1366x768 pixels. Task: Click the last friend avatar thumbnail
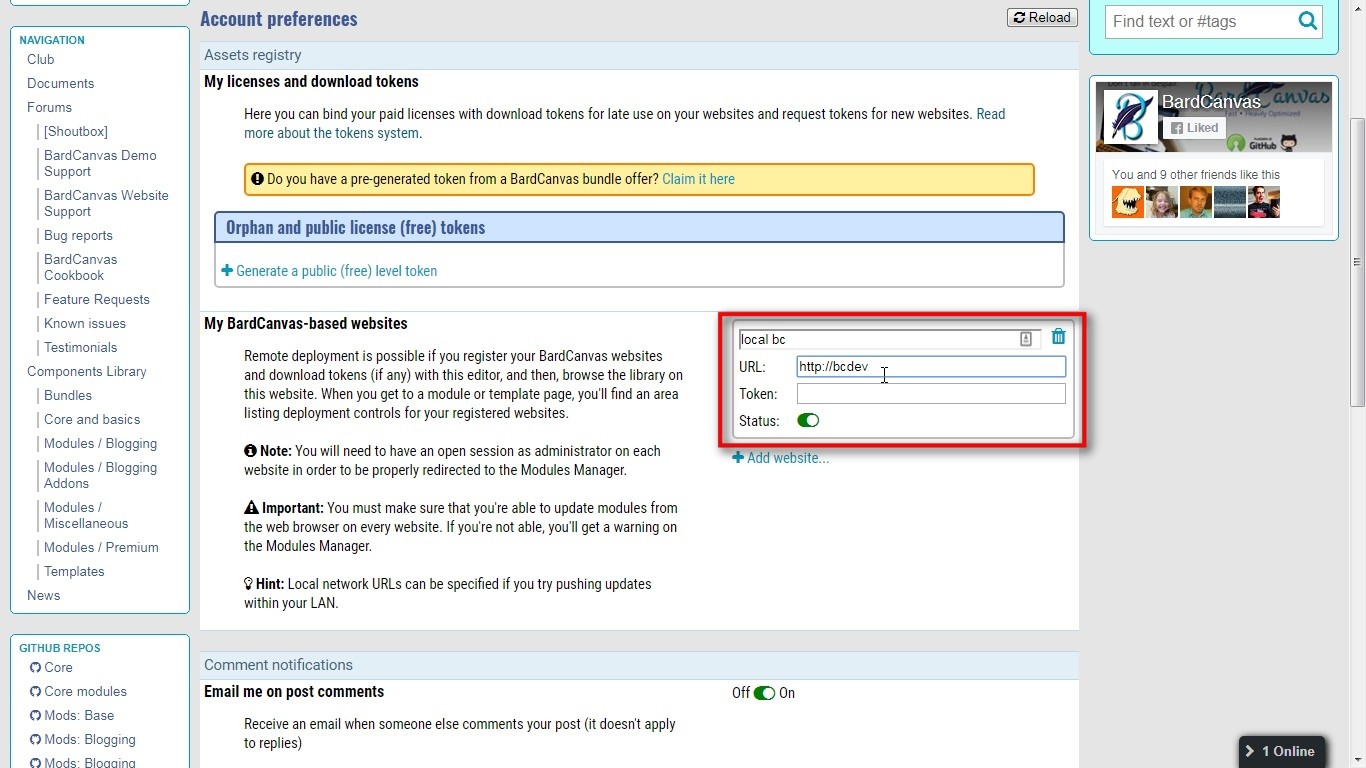(x=1264, y=202)
